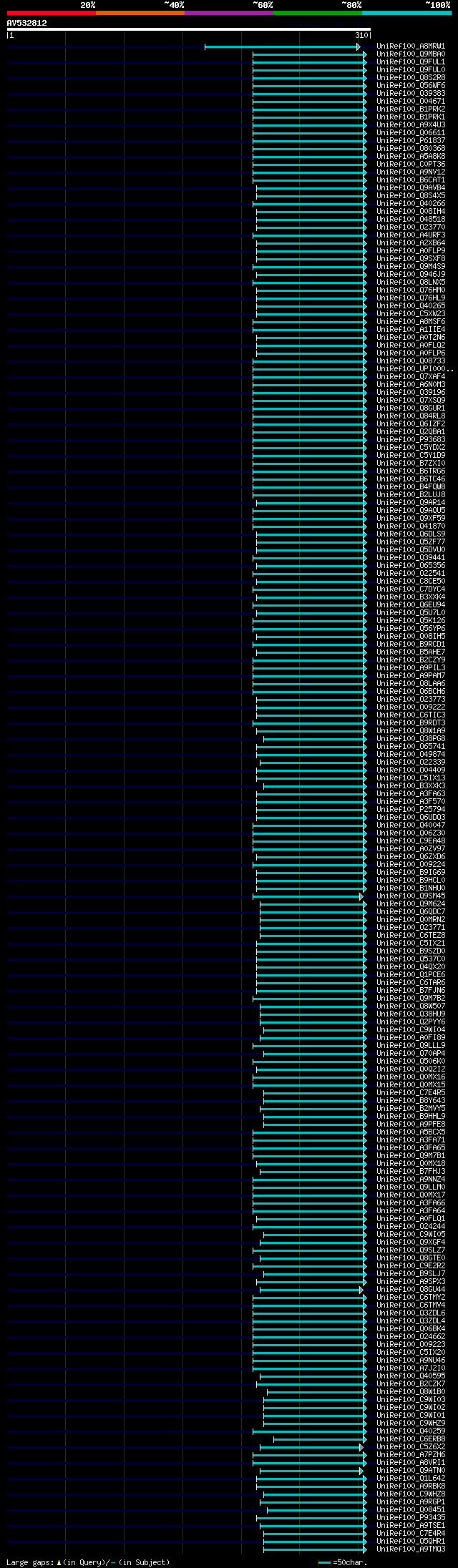The height and width of the screenshot is (1568, 458).
Task: Select the UniRef100_A1IIE4 label
Action: pyautogui.click(x=411, y=330)
